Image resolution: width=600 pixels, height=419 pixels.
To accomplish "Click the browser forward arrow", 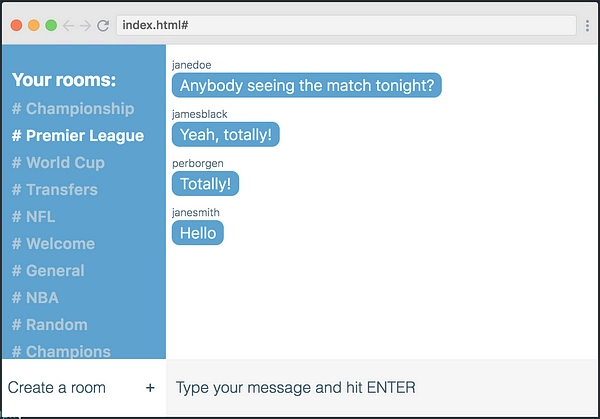I will [x=85, y=26].
